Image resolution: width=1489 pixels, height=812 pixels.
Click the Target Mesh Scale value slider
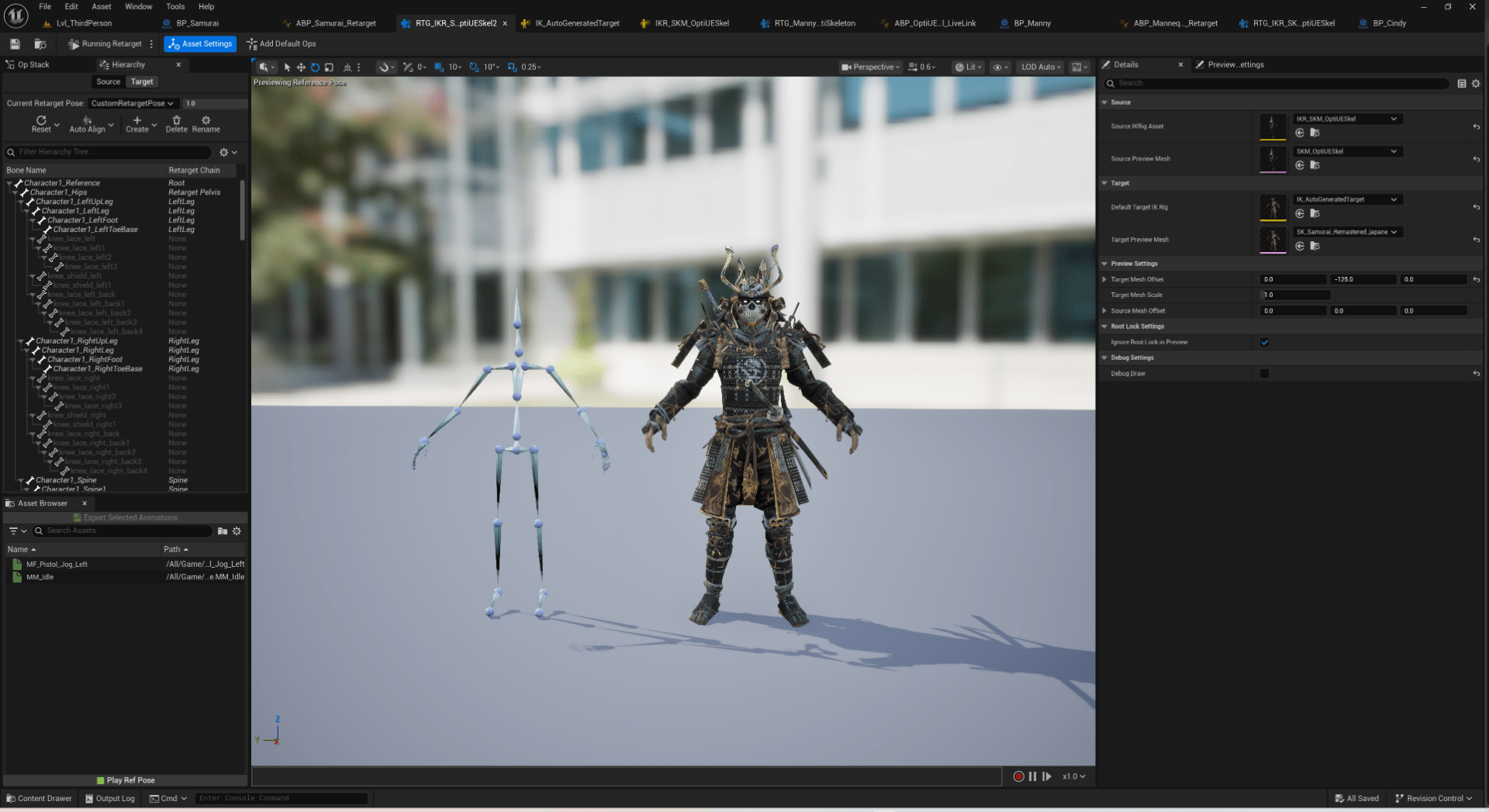pyautogui.click(x=1295, y=295)
